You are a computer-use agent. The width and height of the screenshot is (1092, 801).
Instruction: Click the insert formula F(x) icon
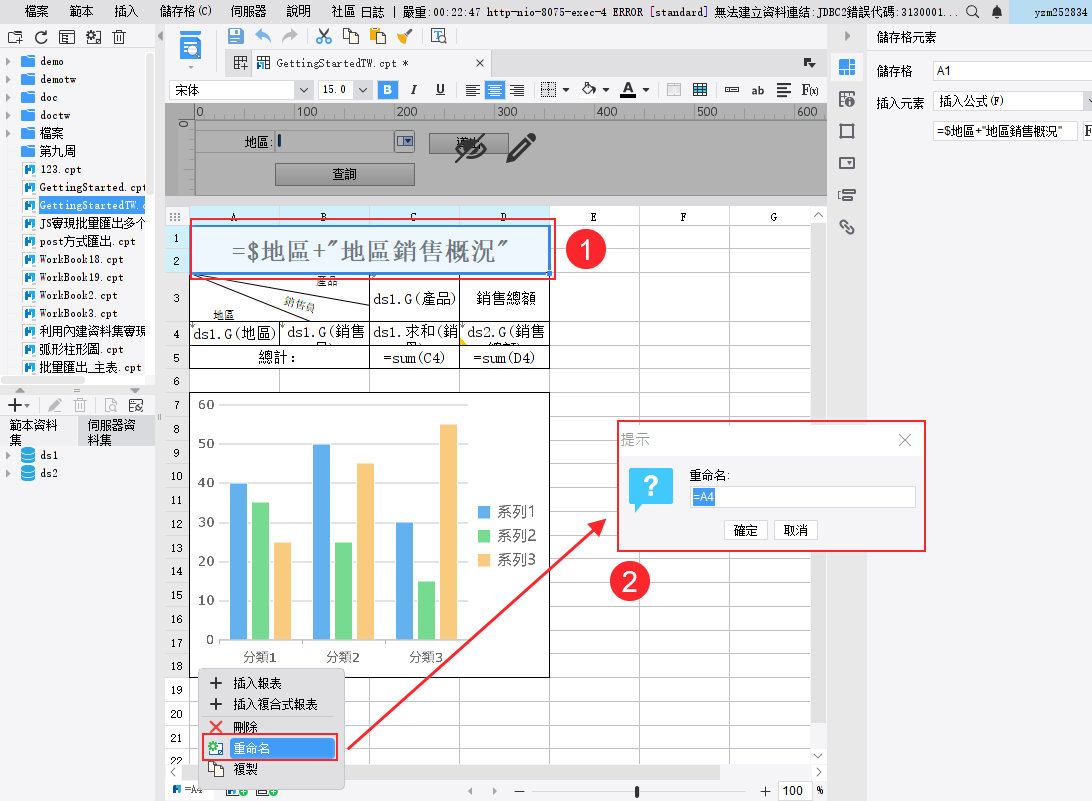(810, 90)
